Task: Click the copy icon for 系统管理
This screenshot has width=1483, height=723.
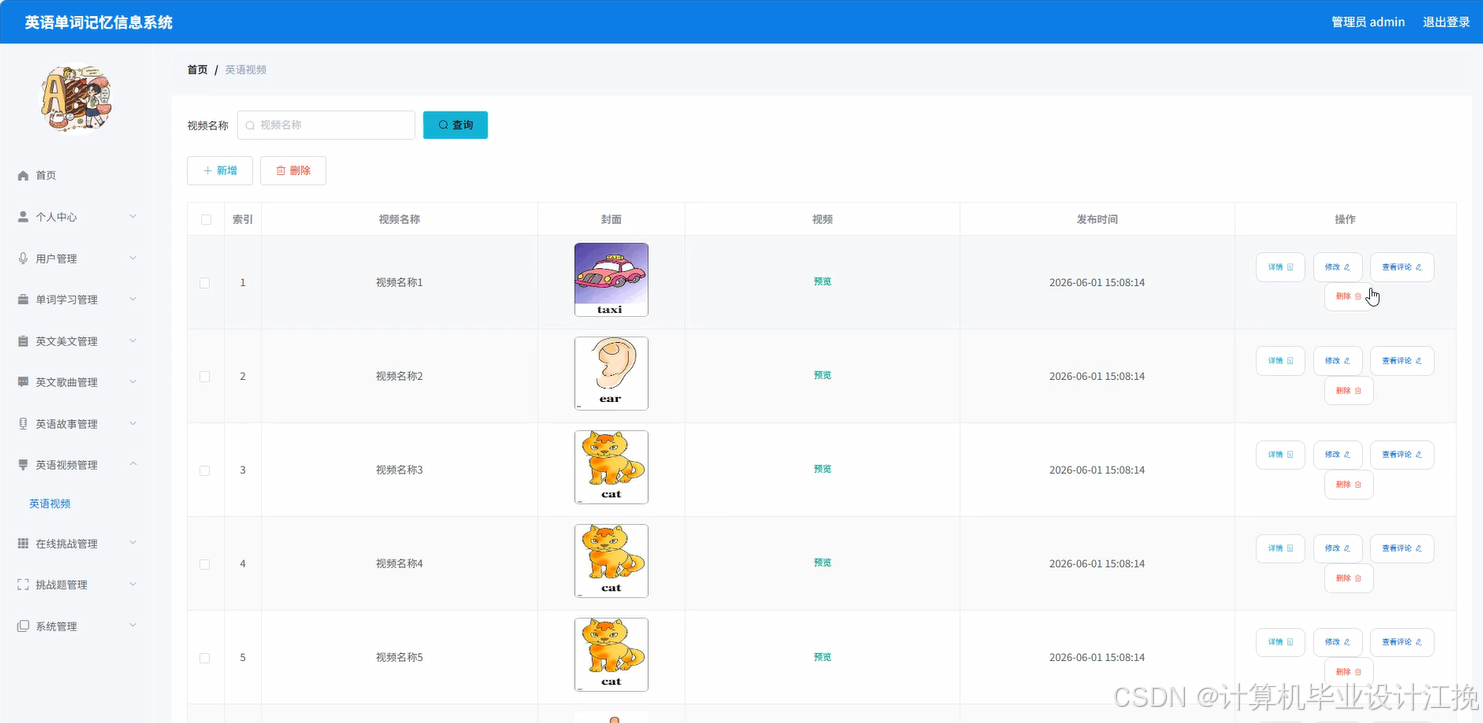Action: [23, 627]
